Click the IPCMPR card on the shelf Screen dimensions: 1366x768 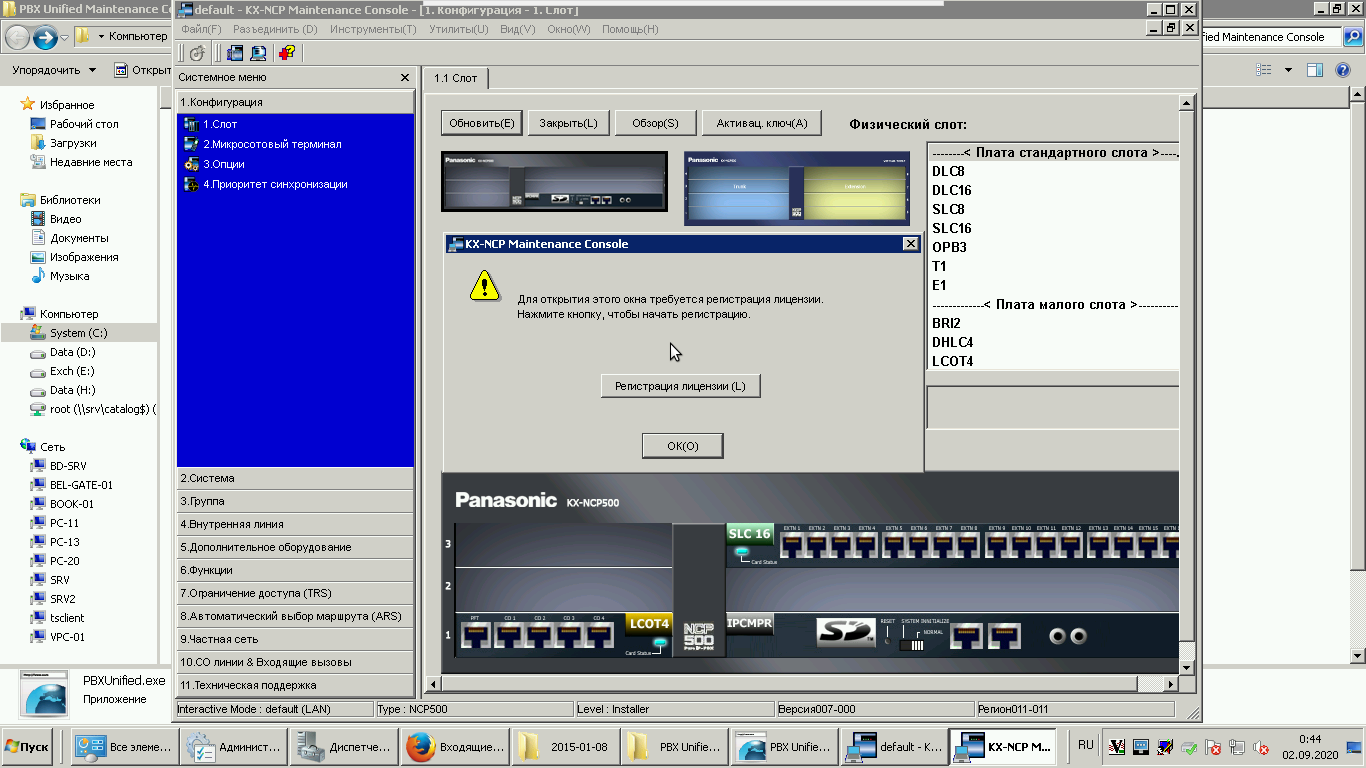(x=749, y=623)
